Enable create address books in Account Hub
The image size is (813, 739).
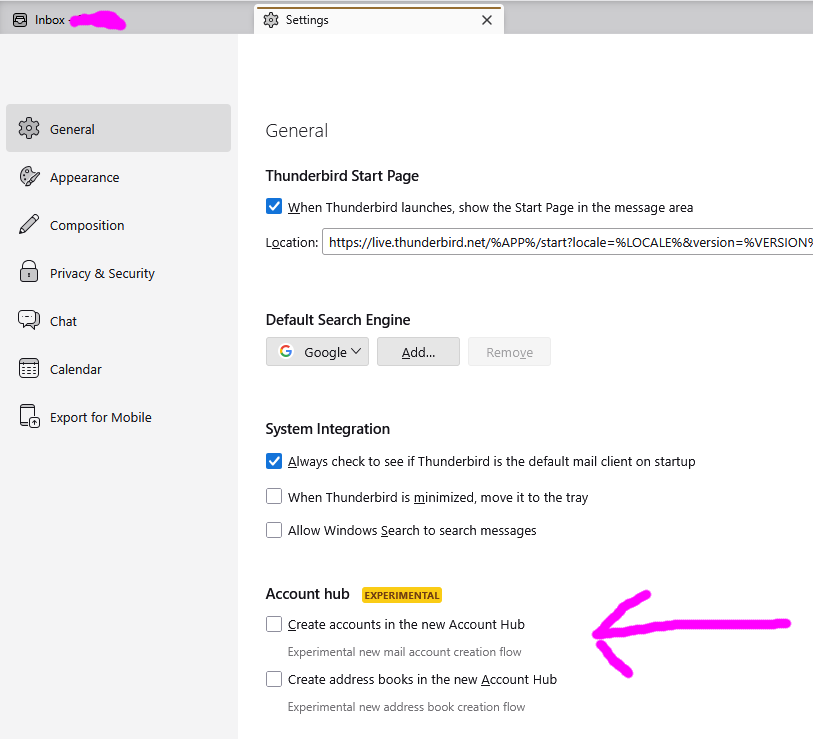tap(274, 679)
